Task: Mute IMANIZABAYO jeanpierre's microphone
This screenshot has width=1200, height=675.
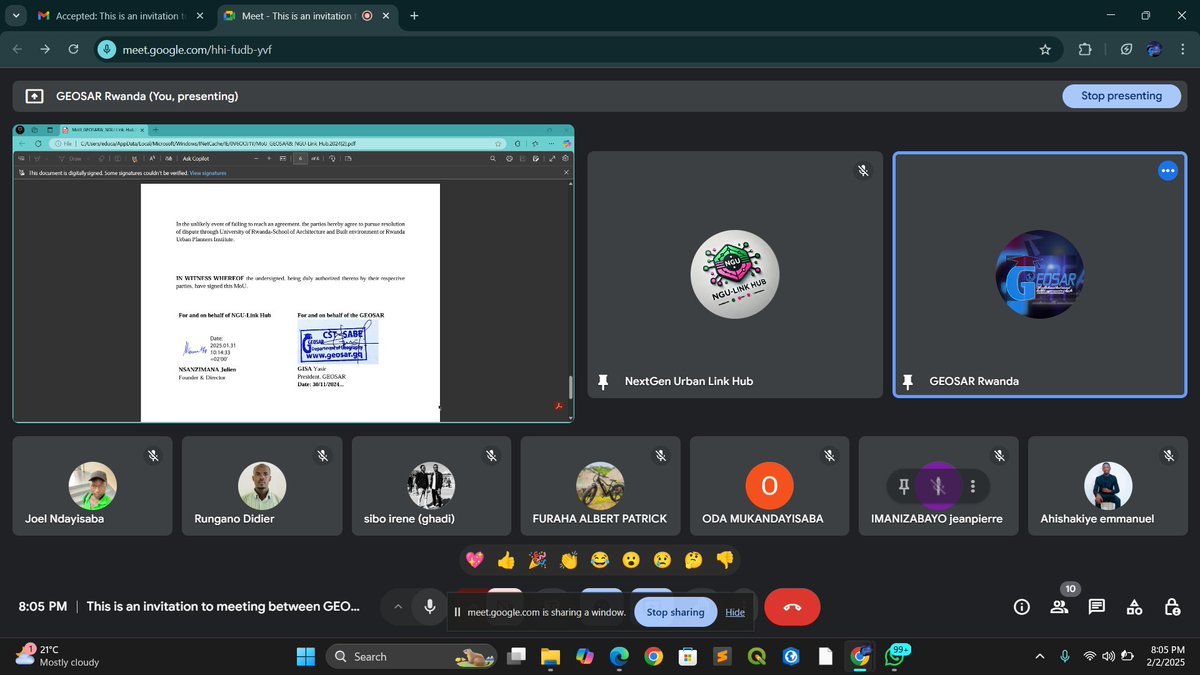Action: [937, 486]
